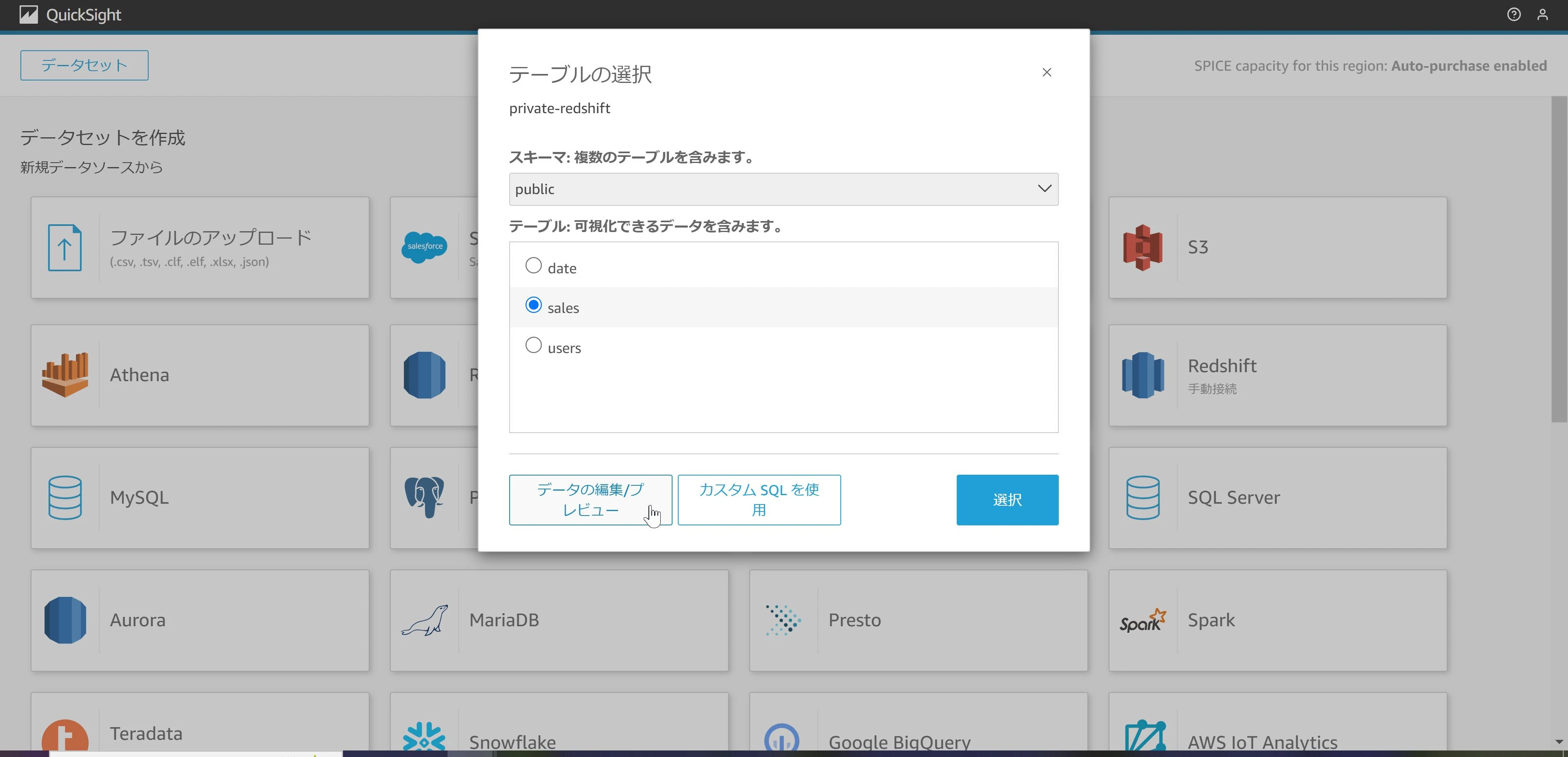Click the 'Spark' card label
Viewport: 1568px width, 757px height.
1211,620
